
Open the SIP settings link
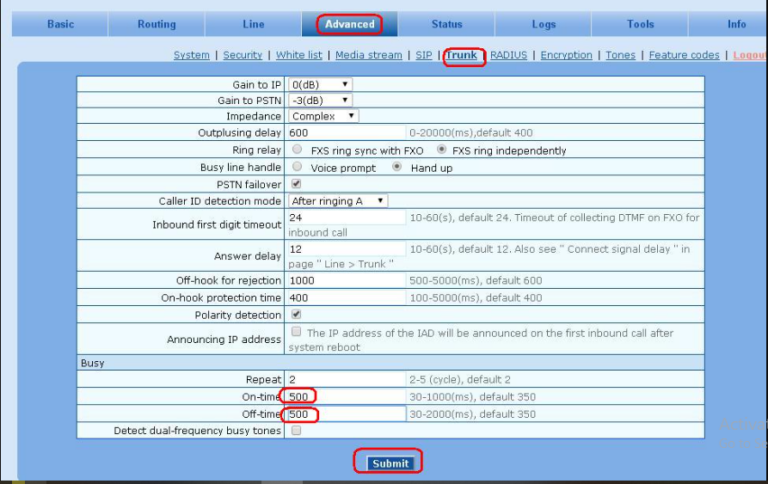pyautogui.click(x=424, y=55)
